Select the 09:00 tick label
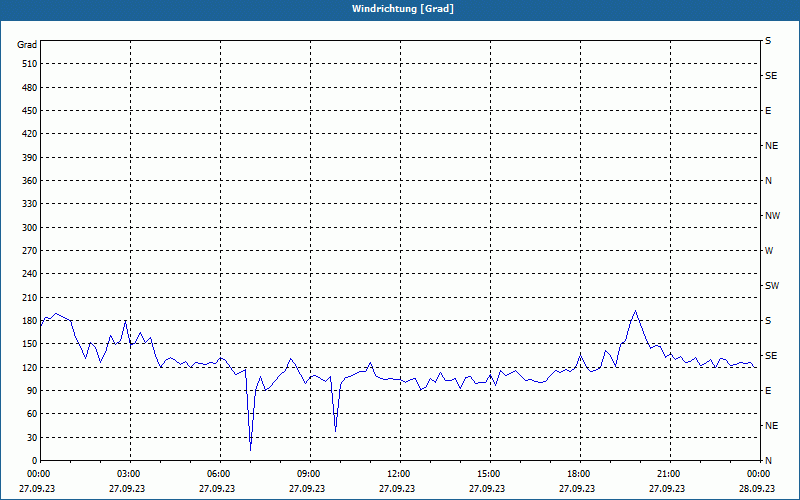The width and height of the screenshot is (800, 500). click(307, 474)
